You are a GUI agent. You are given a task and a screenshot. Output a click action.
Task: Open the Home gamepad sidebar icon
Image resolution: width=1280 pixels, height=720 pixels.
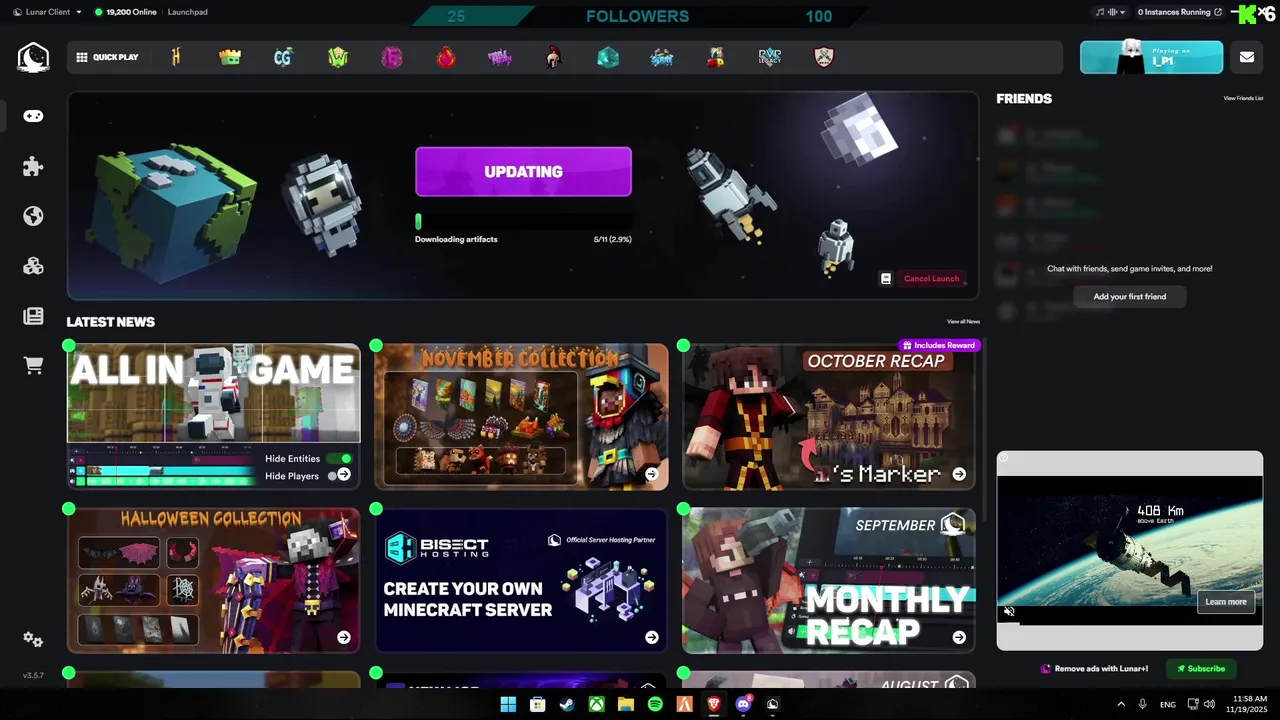click(33, 116)
